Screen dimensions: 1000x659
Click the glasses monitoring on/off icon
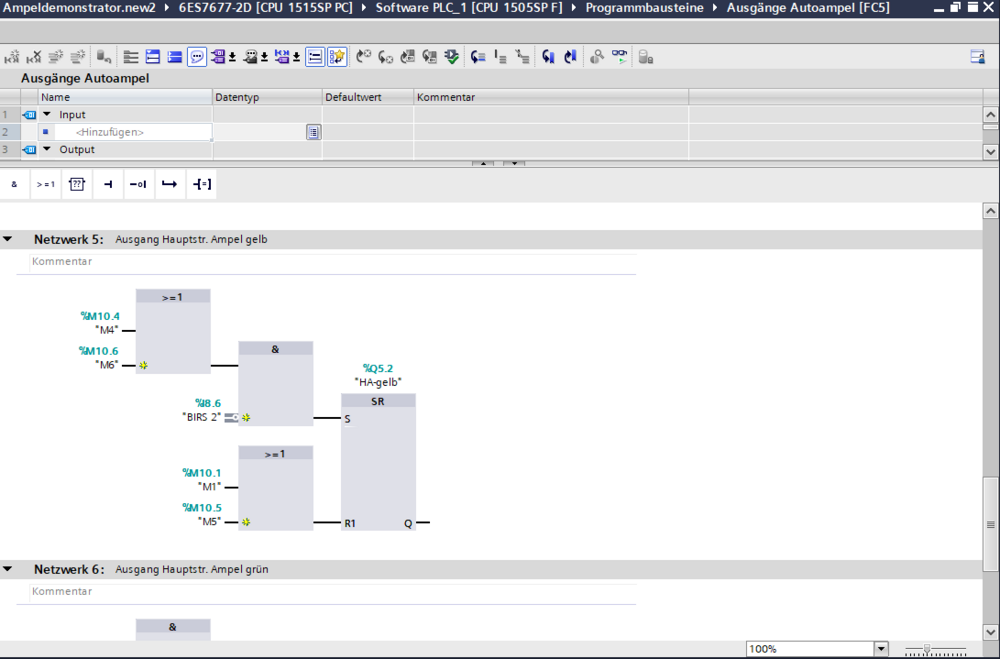pyautogui.click(x=620, y=57)
